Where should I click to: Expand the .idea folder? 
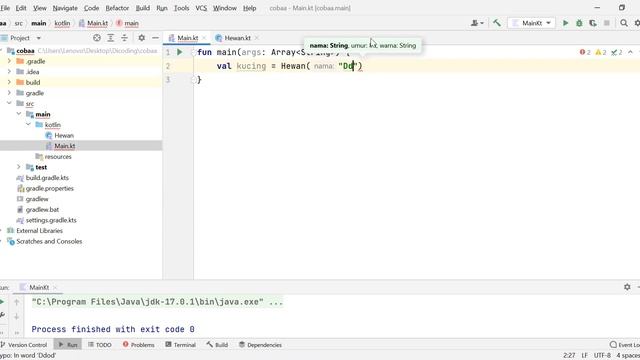tap(9, 72)
